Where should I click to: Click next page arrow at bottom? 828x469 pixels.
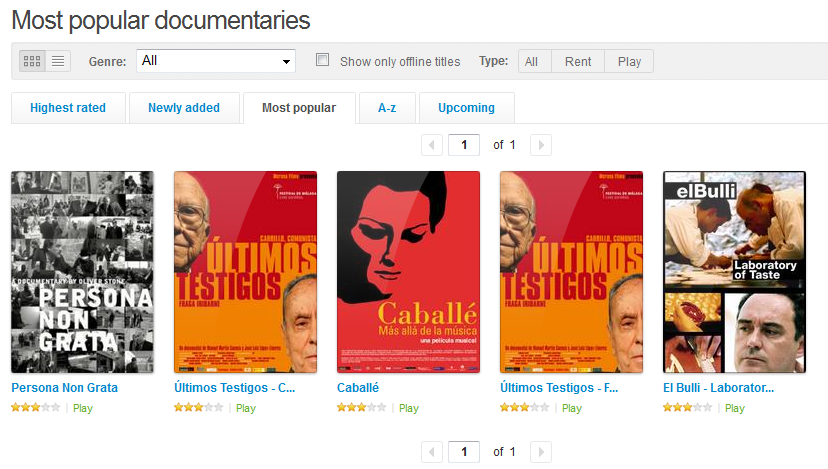point(541,452)
